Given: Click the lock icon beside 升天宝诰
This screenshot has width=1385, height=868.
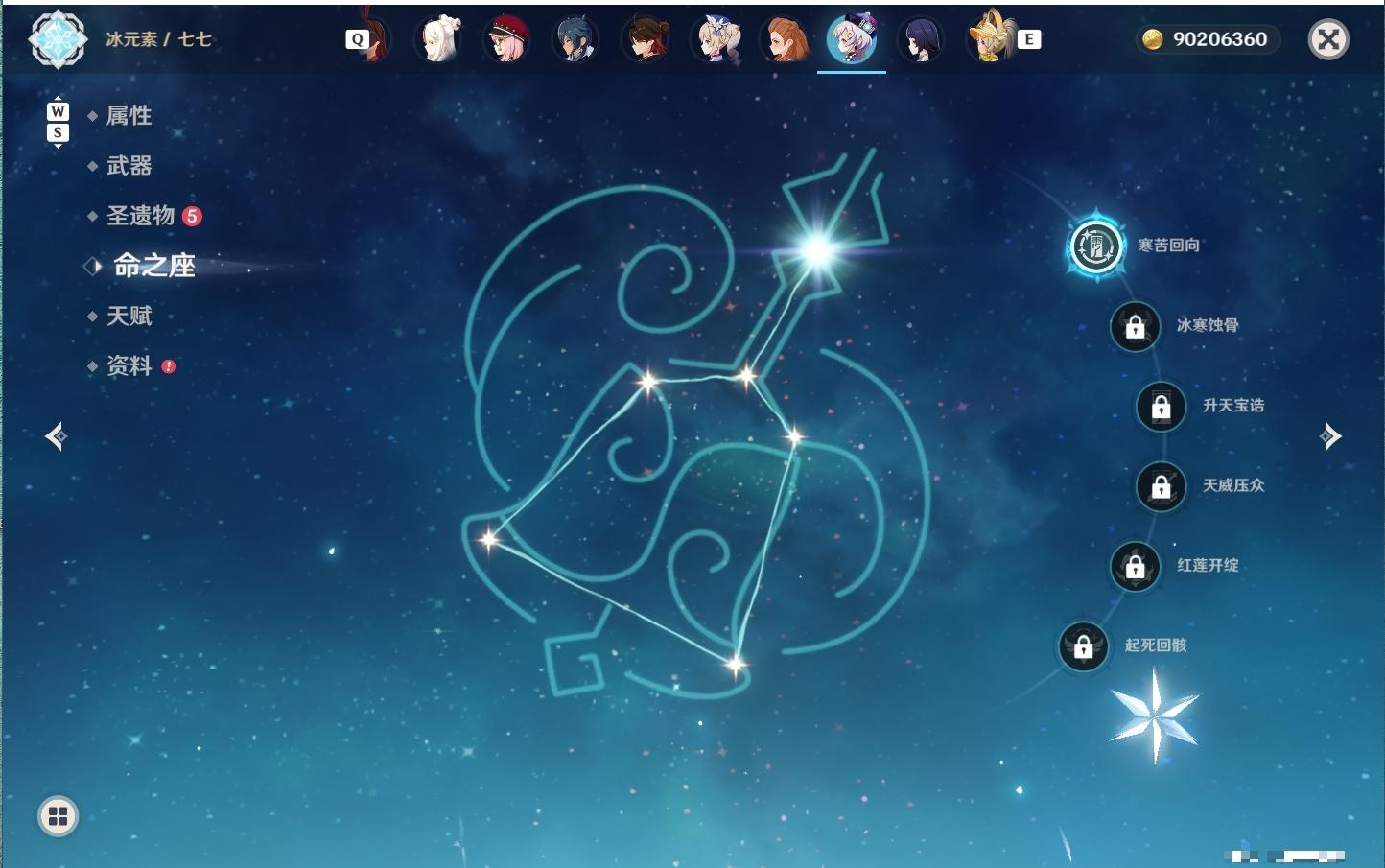Looking at the screenshot, I should click(1161, 407).
